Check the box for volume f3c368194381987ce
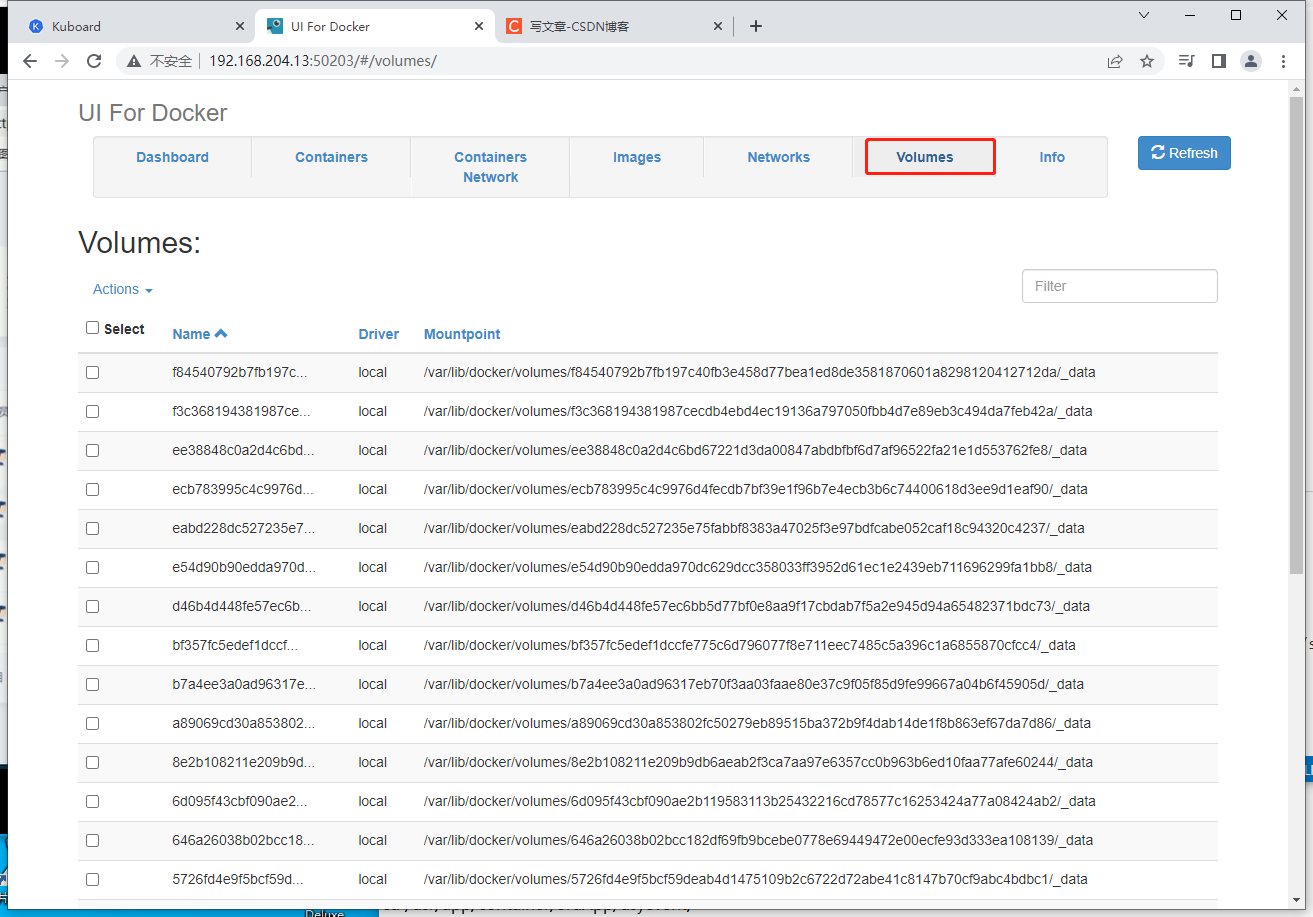 click(93, 411)
